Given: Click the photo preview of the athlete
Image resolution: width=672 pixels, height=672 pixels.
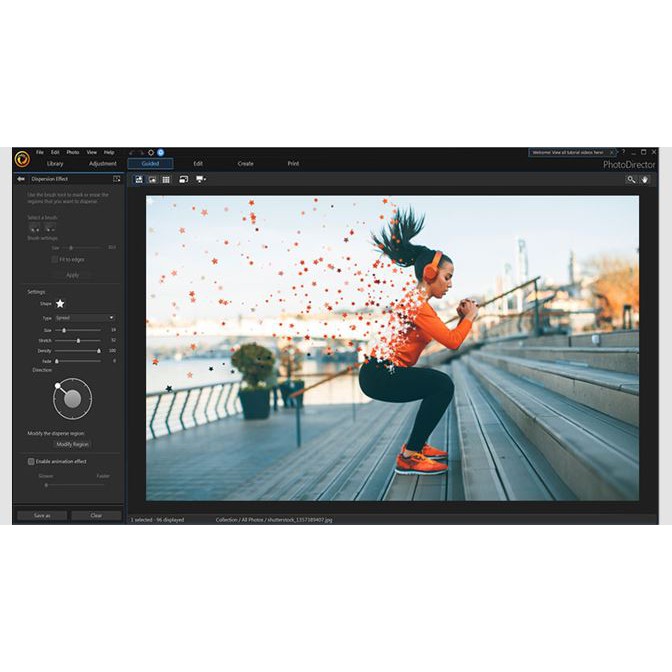Looking at the screenshot, I should [x=392, y=348].
